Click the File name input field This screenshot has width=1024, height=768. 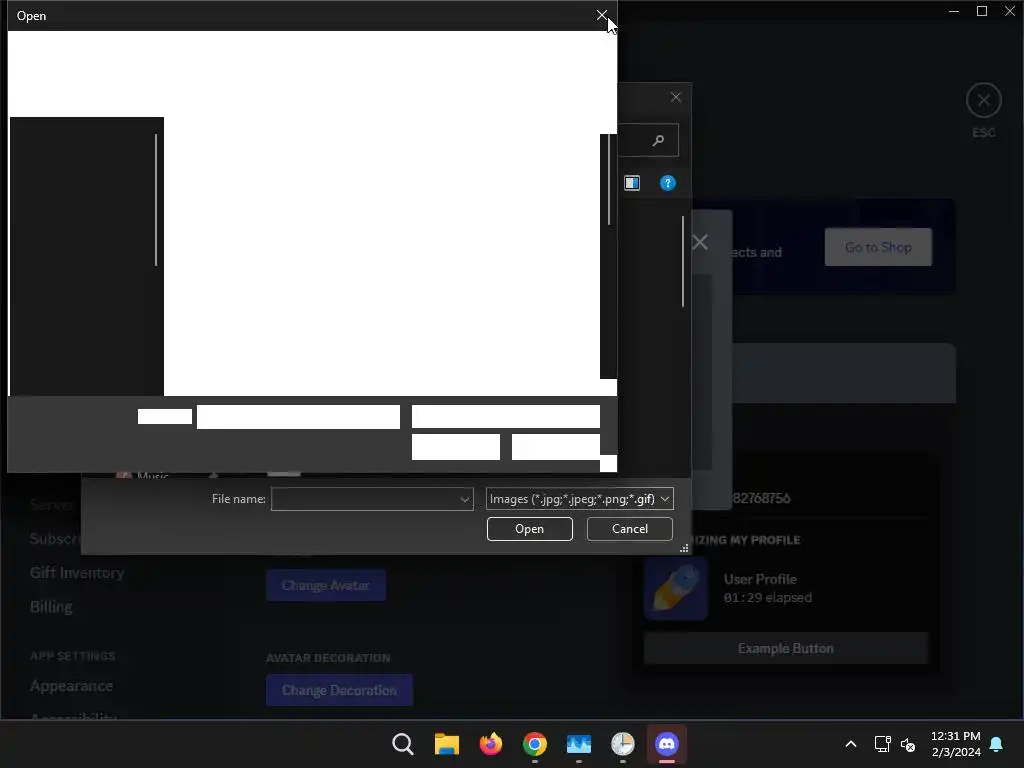[372, 499]
